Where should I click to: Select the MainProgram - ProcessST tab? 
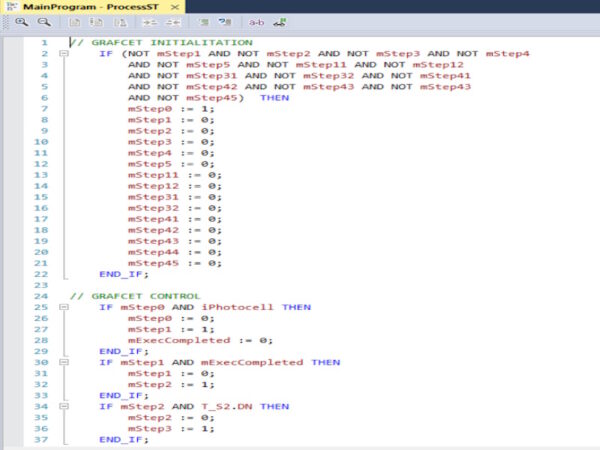click(x=90, y=7)
